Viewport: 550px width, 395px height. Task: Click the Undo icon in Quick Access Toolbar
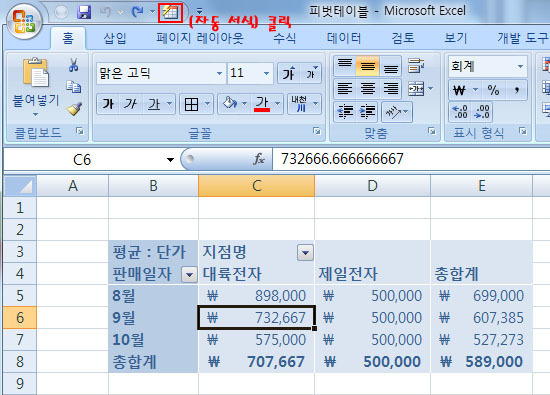coord(105,12)
